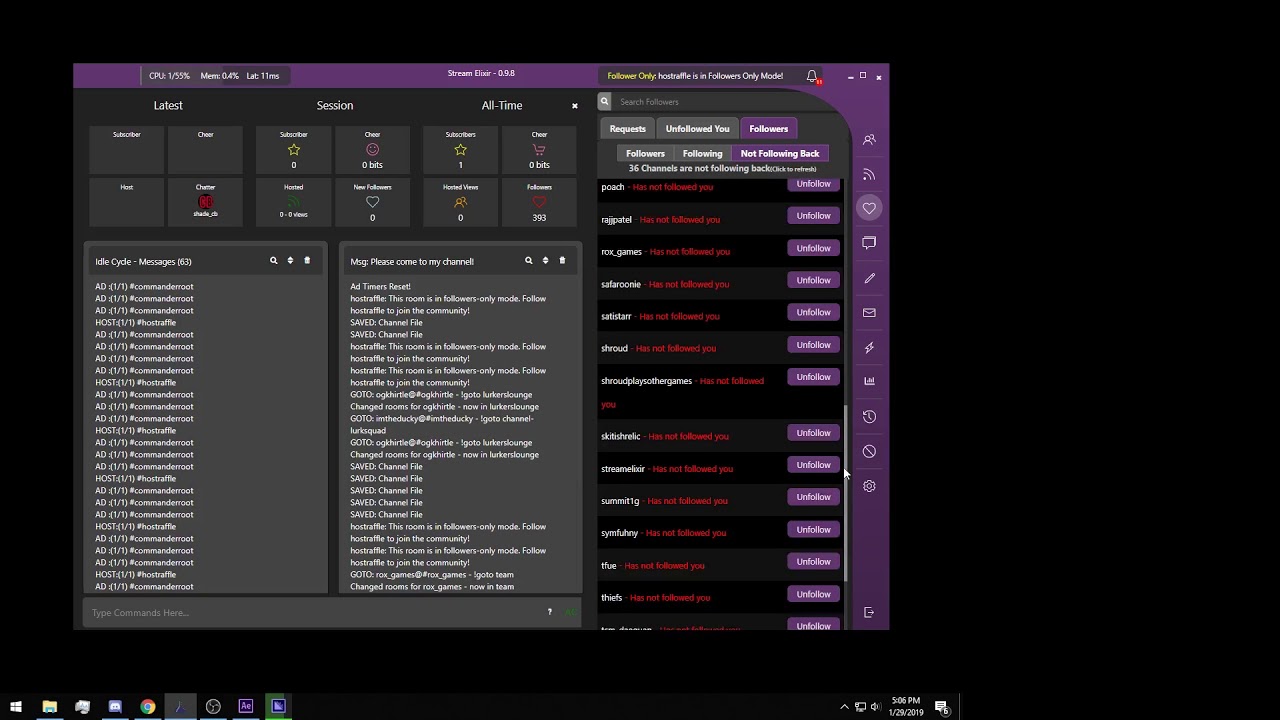Screen dimensions: 1280x720
Task: Search the Msg panel with magnifier
Action: [528, 261]
